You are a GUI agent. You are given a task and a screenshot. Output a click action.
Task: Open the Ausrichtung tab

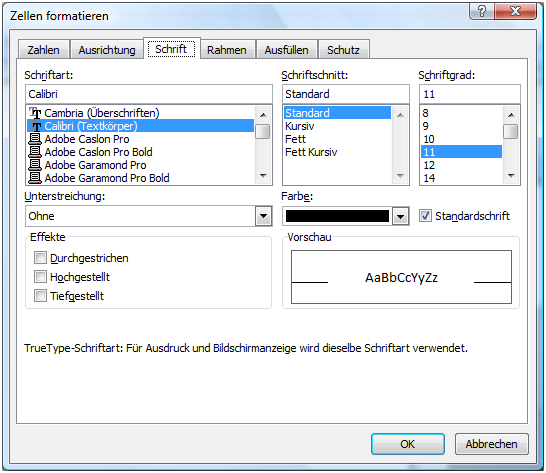[107, 49]
